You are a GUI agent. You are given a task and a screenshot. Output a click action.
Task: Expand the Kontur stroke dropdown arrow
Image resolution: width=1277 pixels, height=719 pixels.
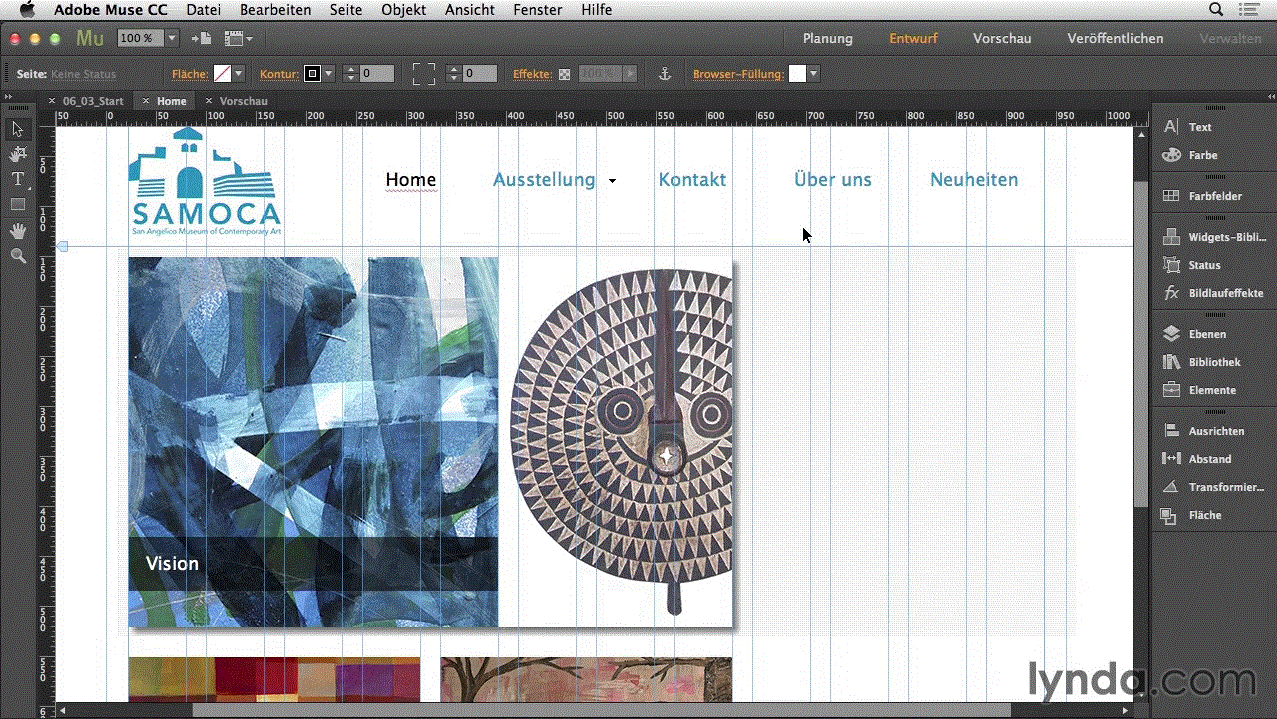329,74
